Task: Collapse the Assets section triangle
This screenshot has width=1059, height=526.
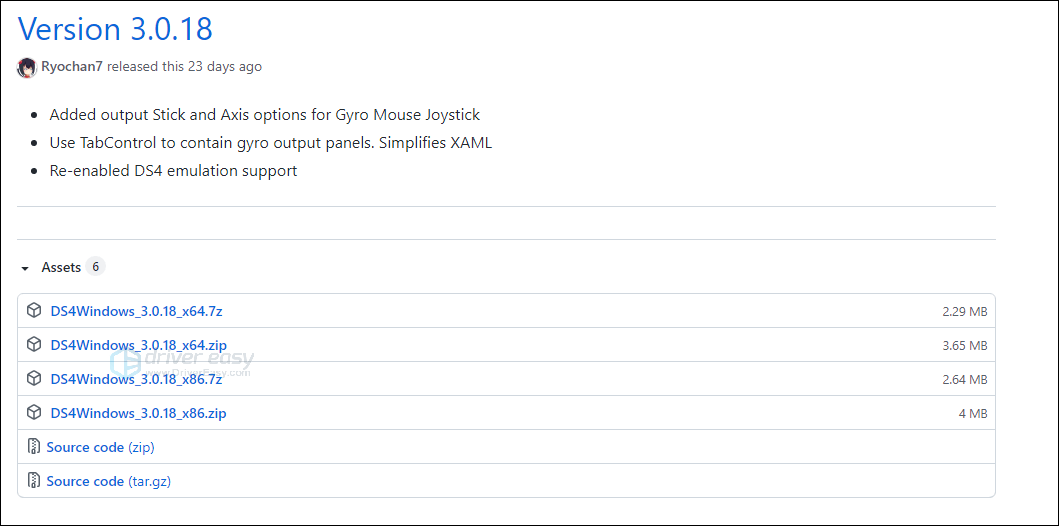Action: [x=26, y=269]
